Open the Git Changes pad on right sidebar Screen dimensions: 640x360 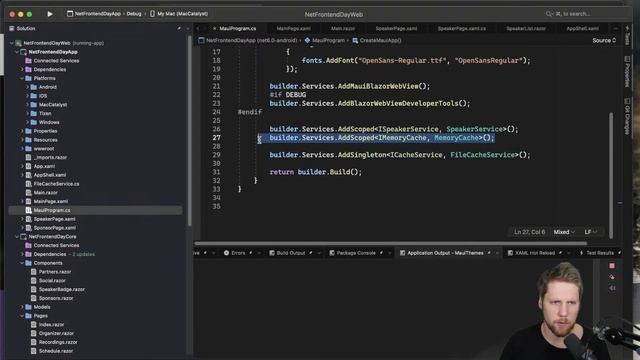click(627, 116)
